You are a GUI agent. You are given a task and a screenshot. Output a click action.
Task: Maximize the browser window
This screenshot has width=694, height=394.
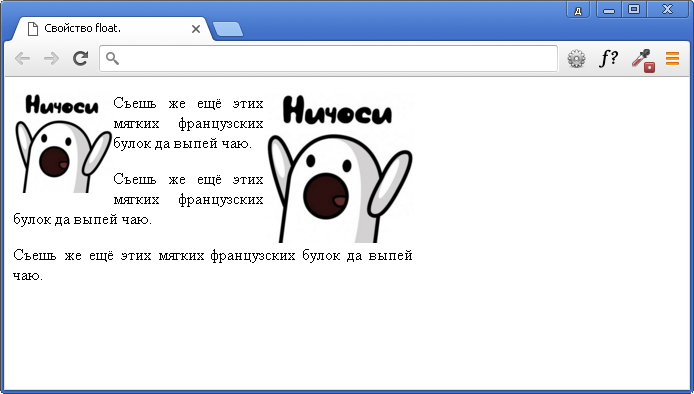[634, 10]
